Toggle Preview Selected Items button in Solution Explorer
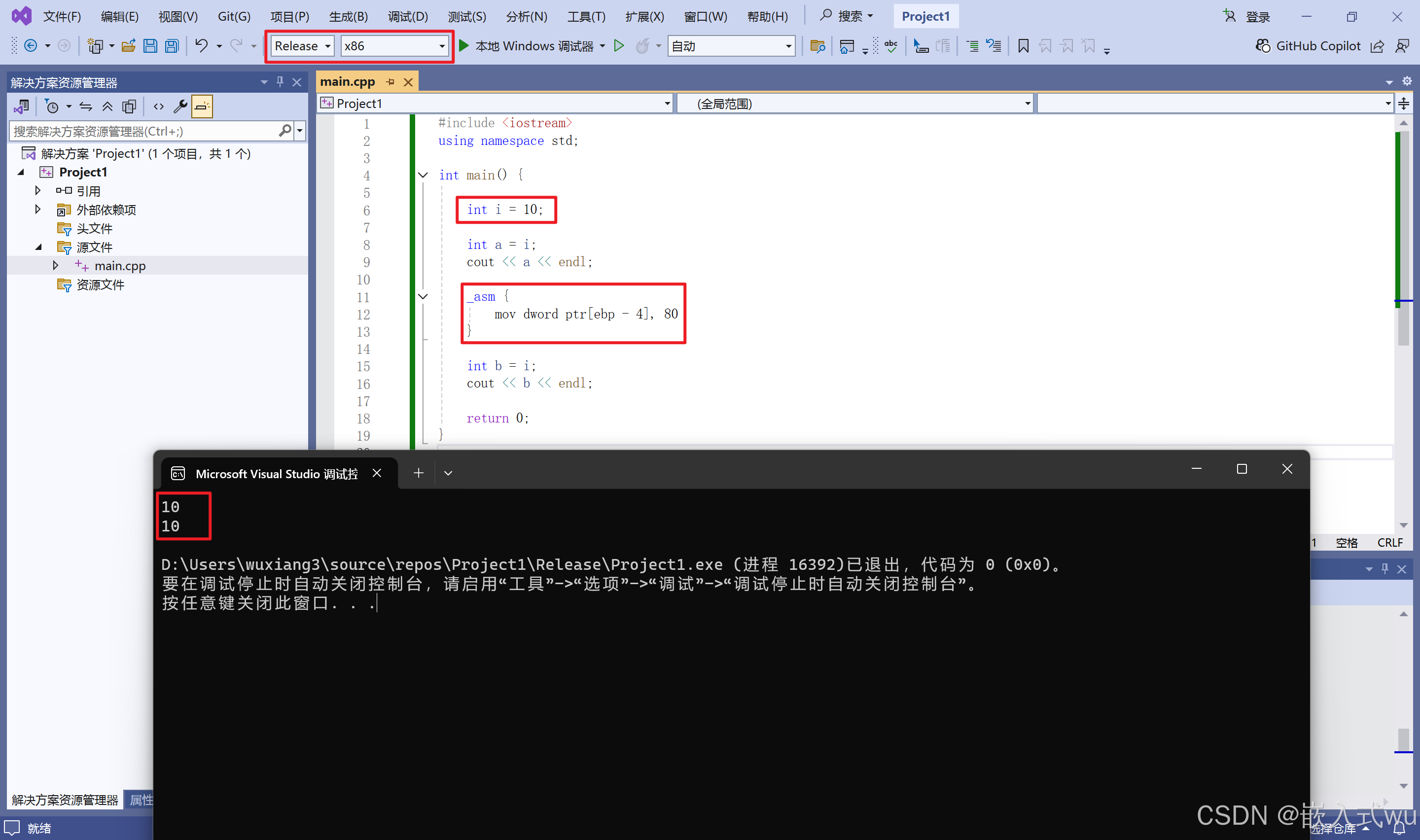1420x840 pixels. (202, 106)
